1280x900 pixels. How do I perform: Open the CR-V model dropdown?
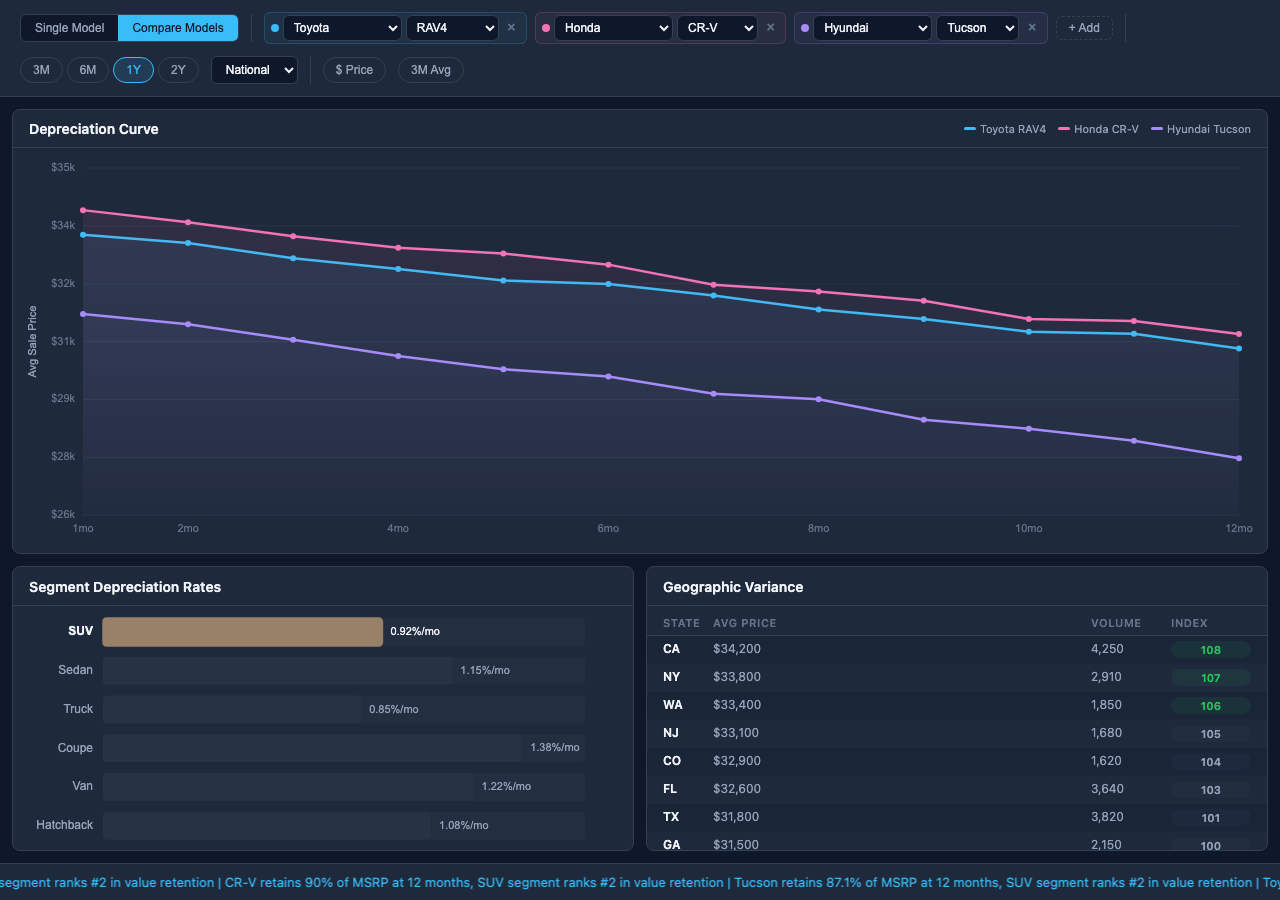coord(717,28)
